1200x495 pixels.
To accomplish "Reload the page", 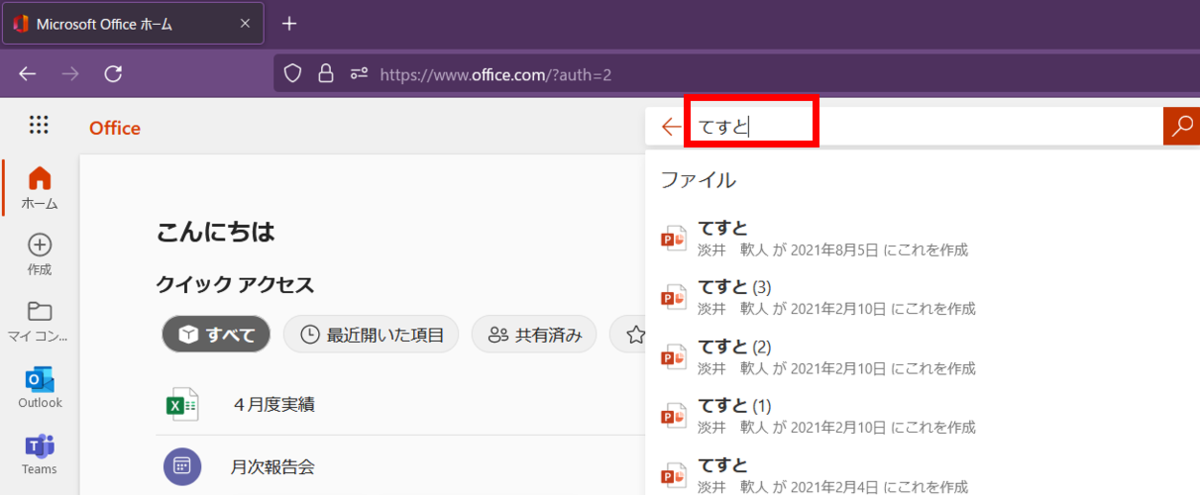I will 113,73.
